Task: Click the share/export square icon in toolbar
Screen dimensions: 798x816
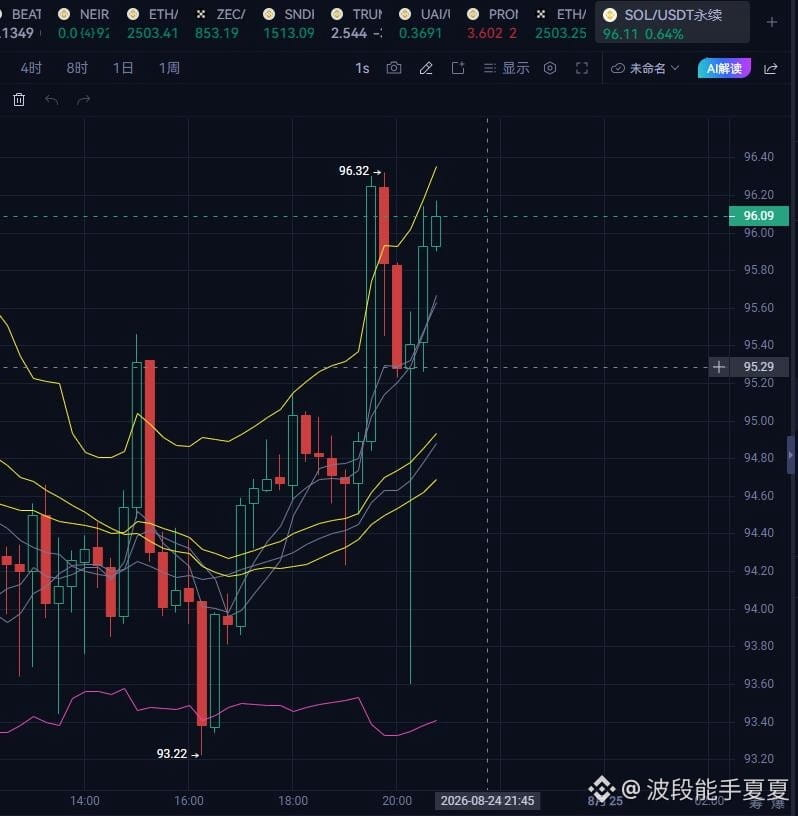Action: pyautogui.click(x=458, y=68)
